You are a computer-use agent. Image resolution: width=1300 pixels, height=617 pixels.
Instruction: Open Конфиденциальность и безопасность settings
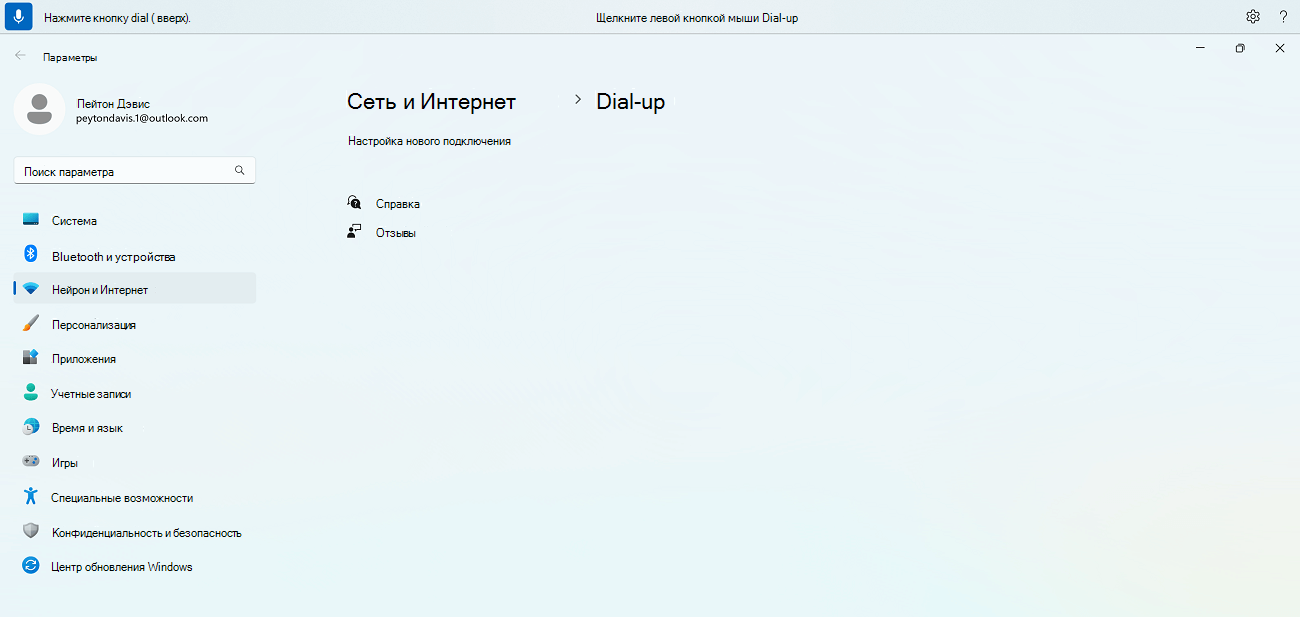coord(135,532)
